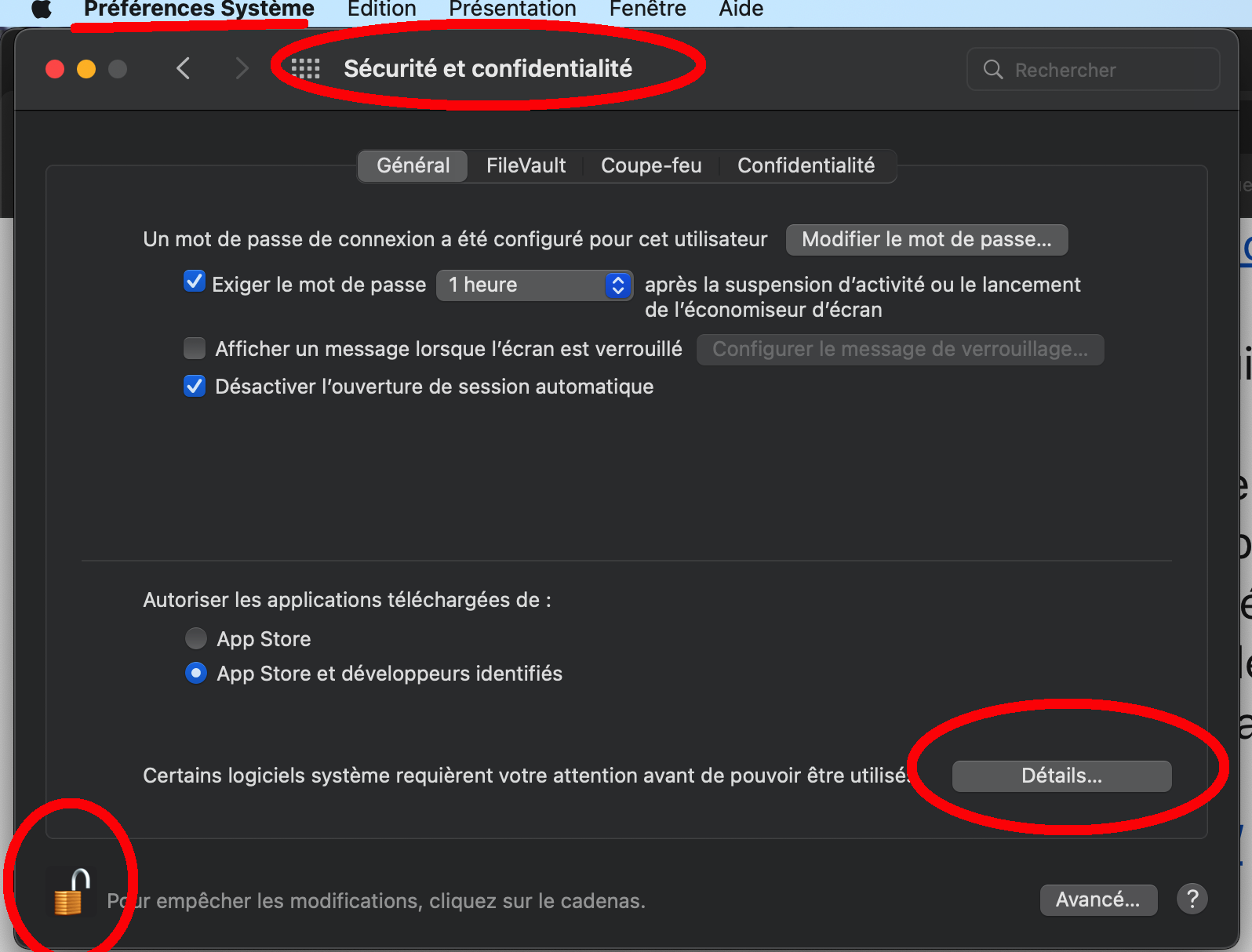Switch to the Confidentialité tab
The height and width of the screenshot is (952, 1252).
806,165
